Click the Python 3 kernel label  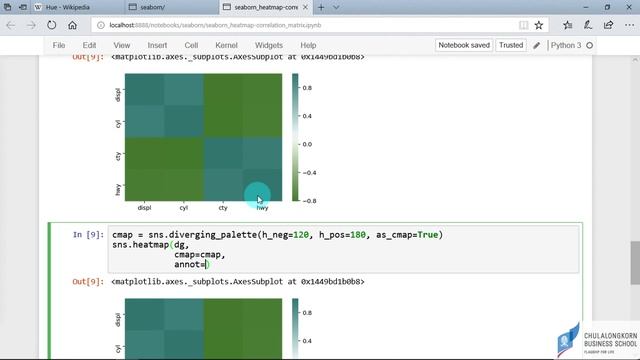pos(566,45)
